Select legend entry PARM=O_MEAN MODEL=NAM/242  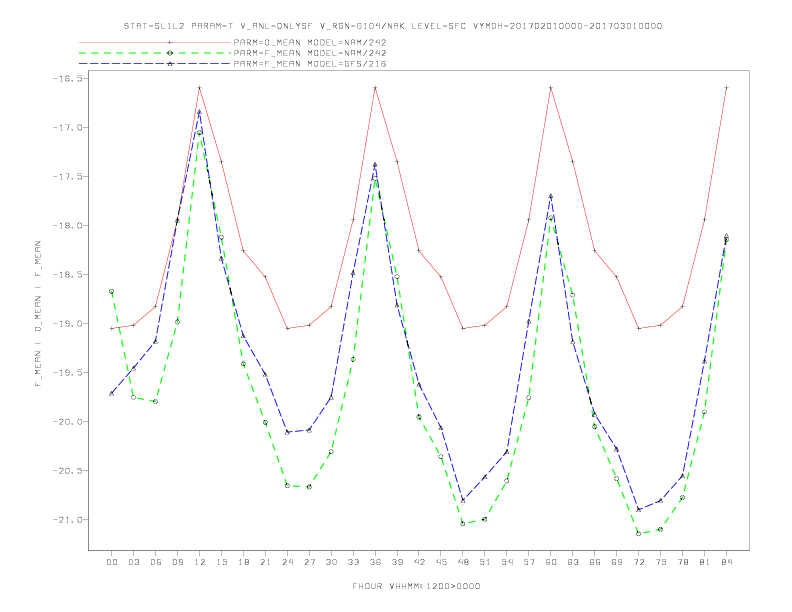[x=310, y=42]
